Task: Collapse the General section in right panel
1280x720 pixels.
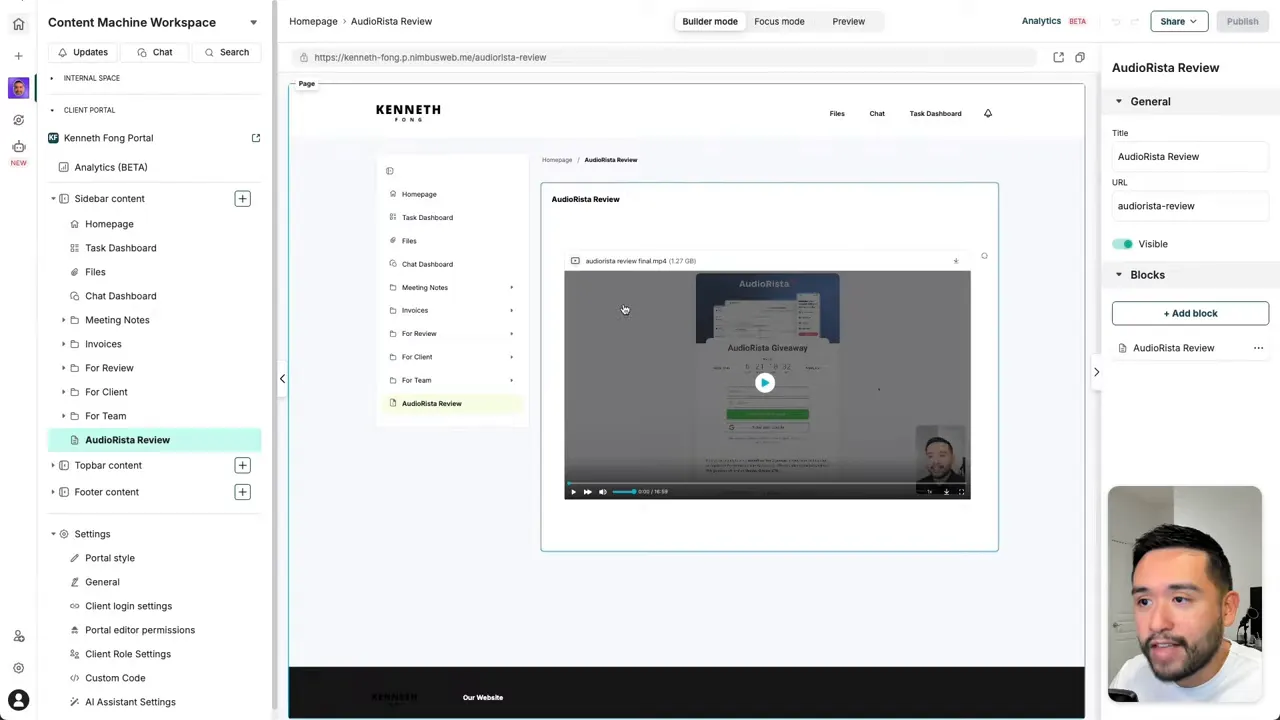Action: (1118, 101)
